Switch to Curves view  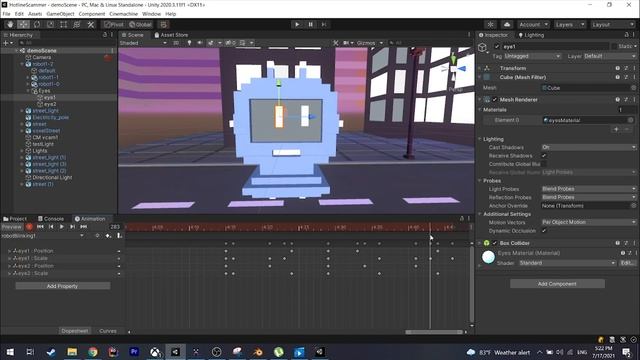coord(108,331)
